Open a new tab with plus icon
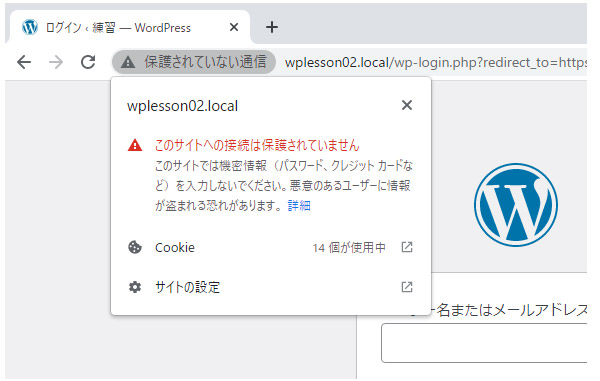The height and width of the screenshot is (381, 600). click(272, 27)
